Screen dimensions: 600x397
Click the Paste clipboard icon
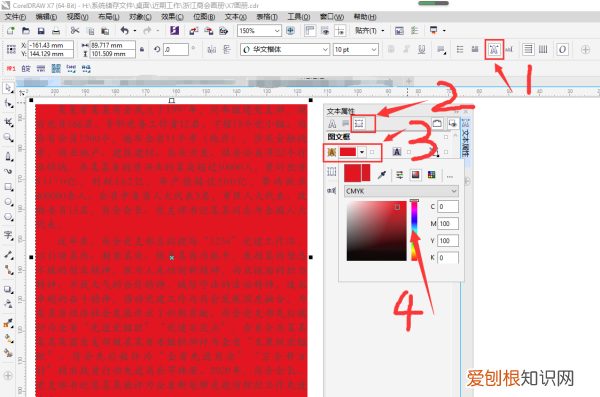coord(105,31)
